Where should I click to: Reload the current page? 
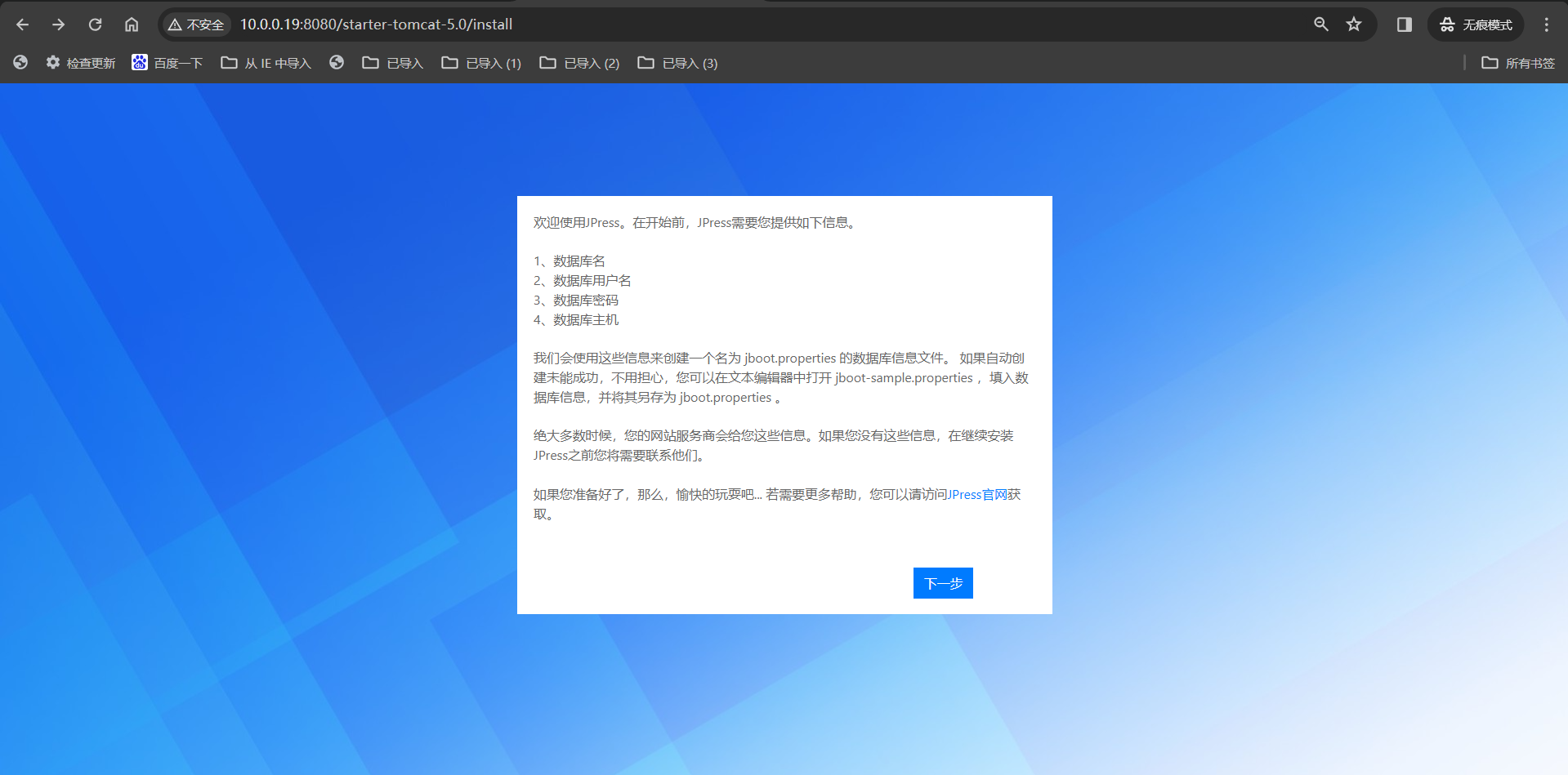pos(95,24)
